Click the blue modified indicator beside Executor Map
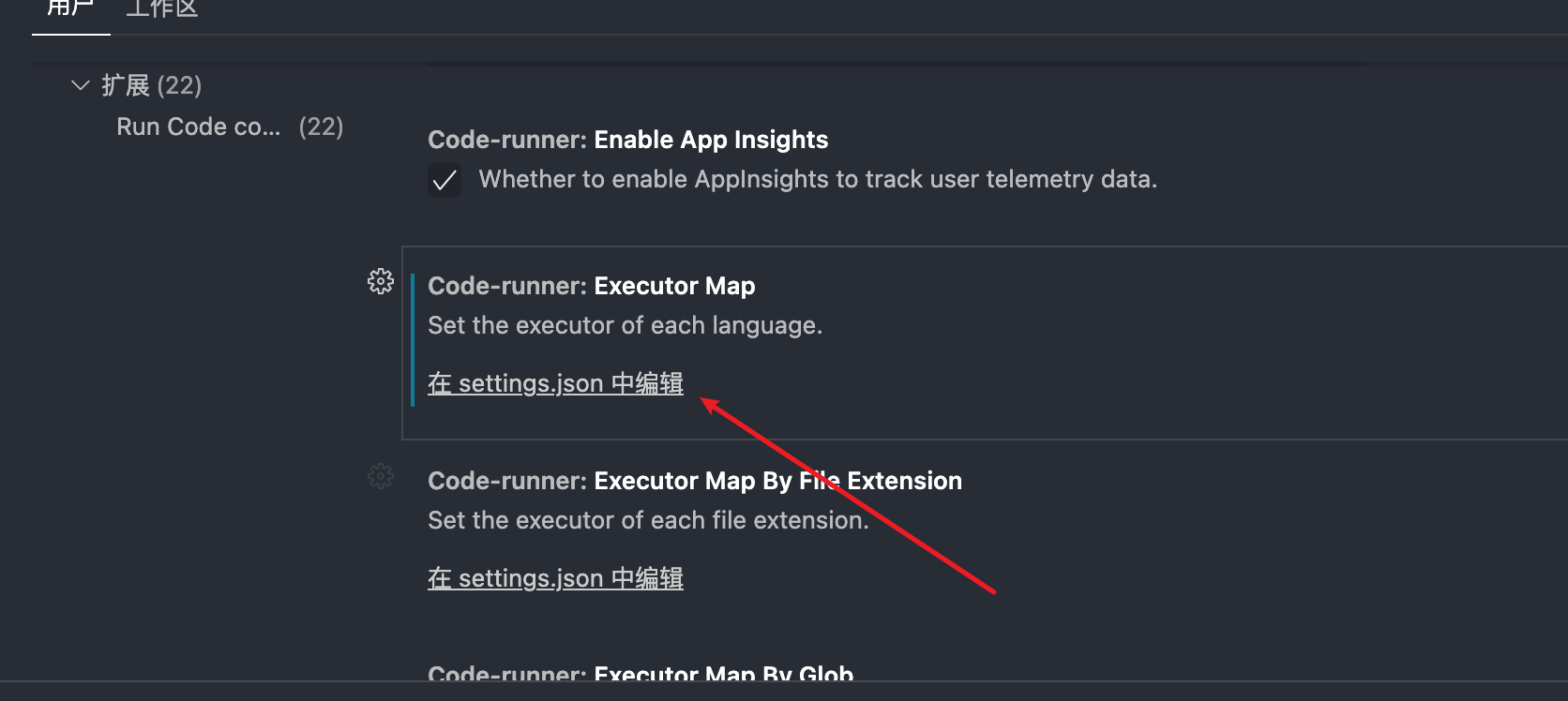Image resolution: width=1568 pixels, height=701 pixels. point(414,337)
